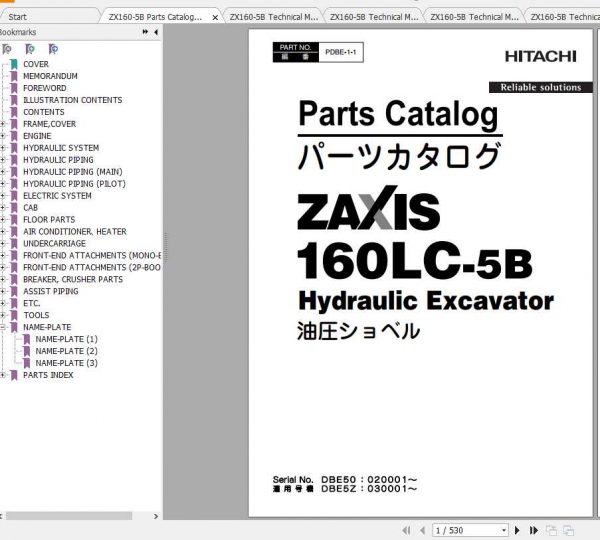The height and width of the screenshot is (540, 600).
Task: Open the third tab, ZX160-5B Technical M...
Action: pyautogui.click(x=374, y=17)
